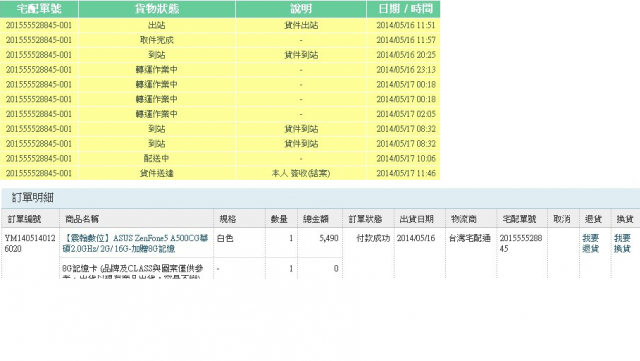Click the 本人 簽收(結案) description cell
640x361 pixels.
[301, 173]
